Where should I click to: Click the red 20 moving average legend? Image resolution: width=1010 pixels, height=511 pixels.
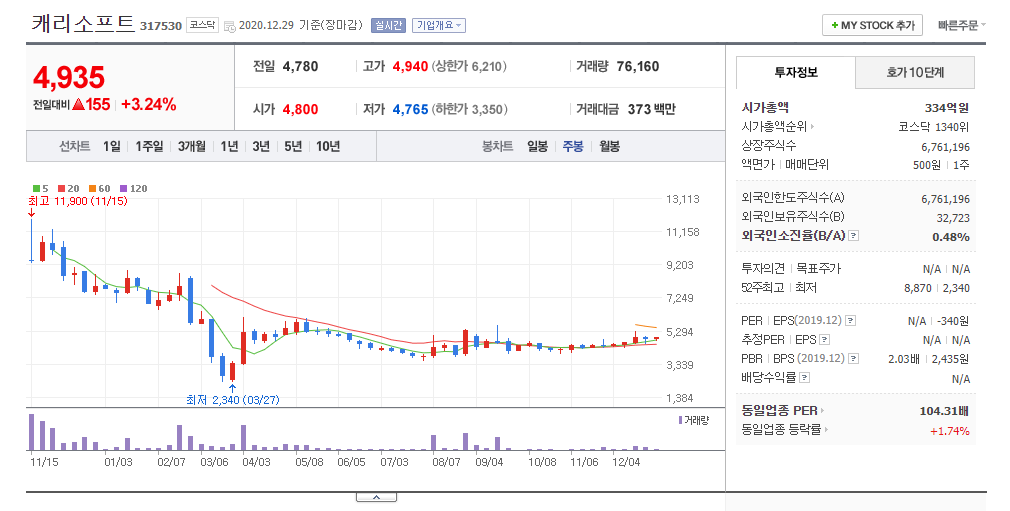(x=68, y=189)
